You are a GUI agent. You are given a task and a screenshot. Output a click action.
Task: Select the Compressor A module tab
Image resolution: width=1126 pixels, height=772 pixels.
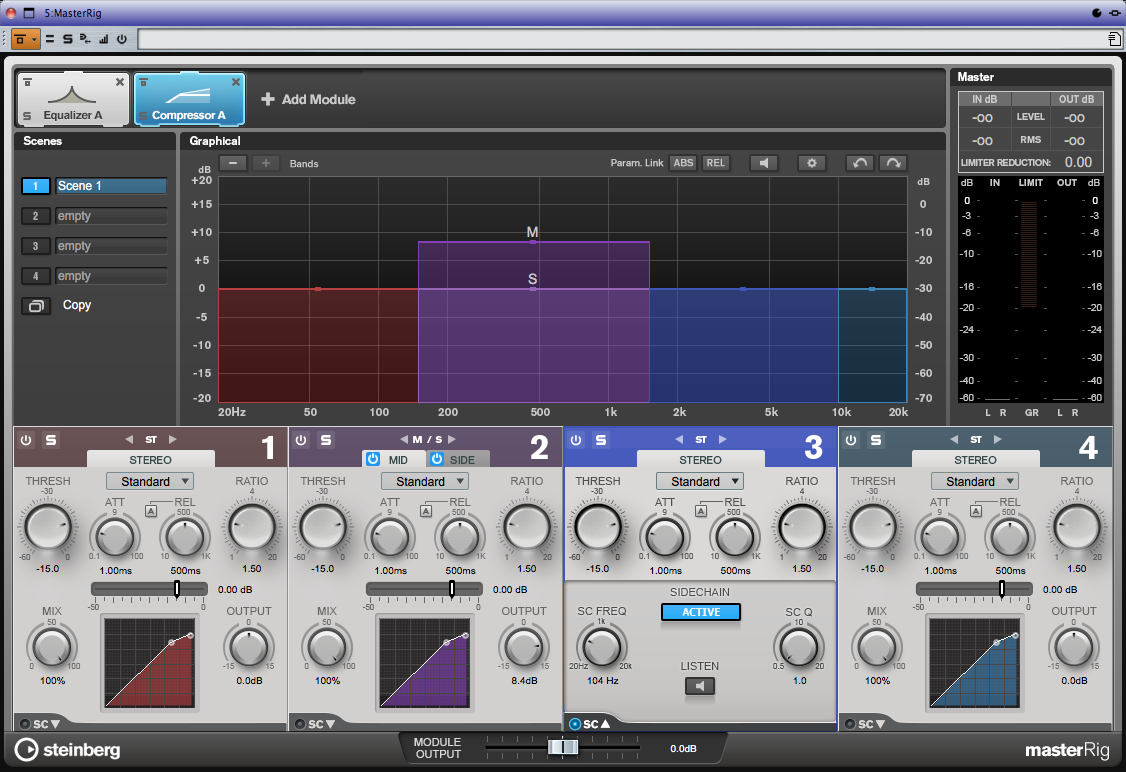click(189, 99)
